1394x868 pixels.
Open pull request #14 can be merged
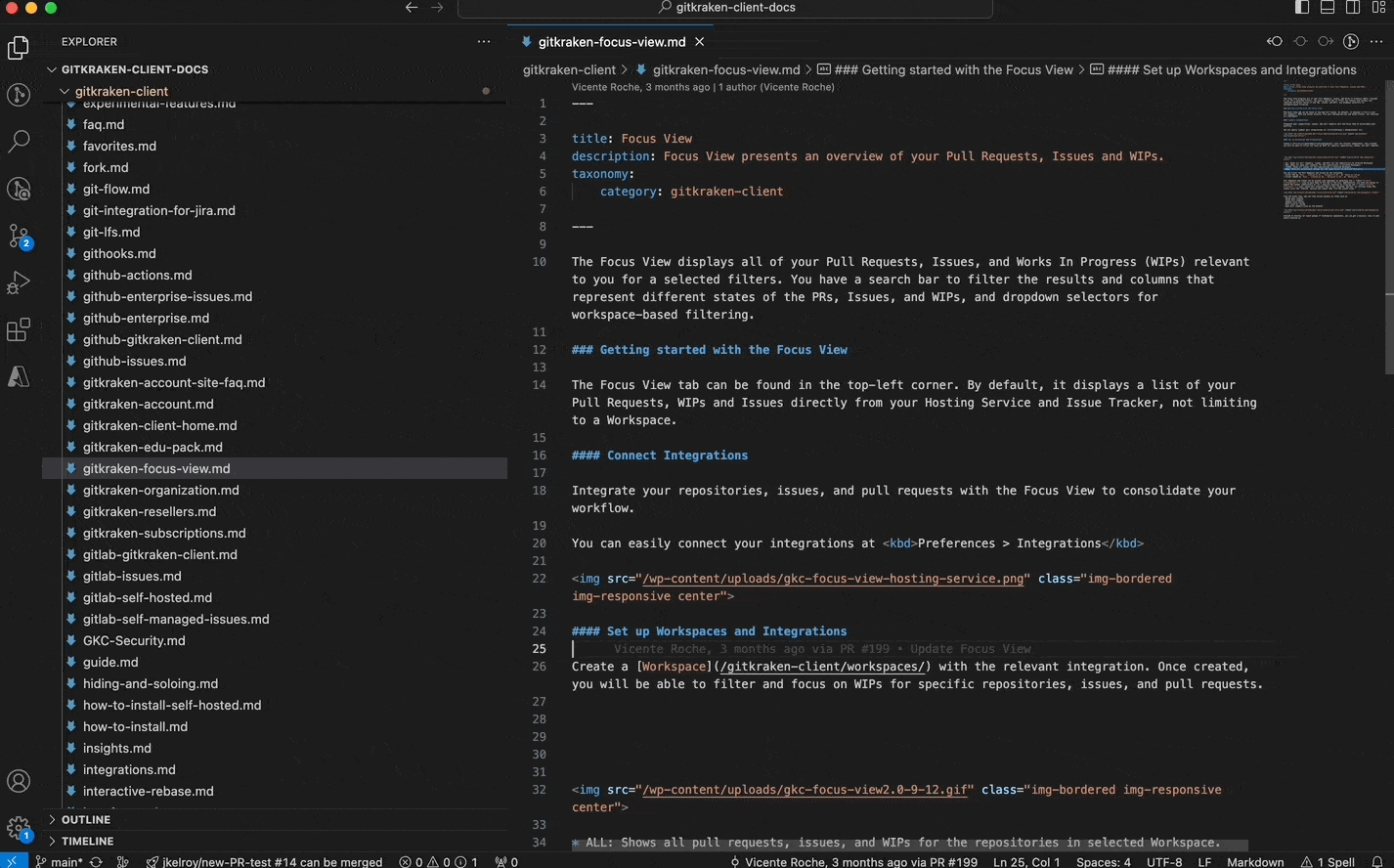(x=264, y=862)
